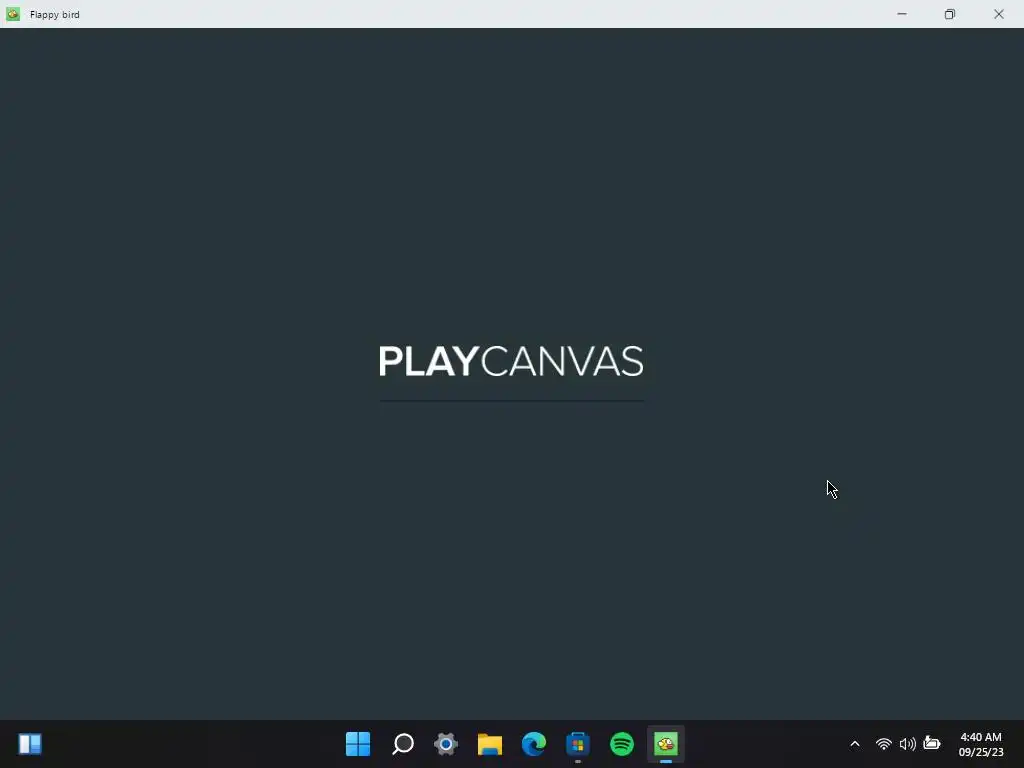Viewport: 1024px width, 768px height.
Task: Open taskbar Search magnifier
Action: point(402,744)
